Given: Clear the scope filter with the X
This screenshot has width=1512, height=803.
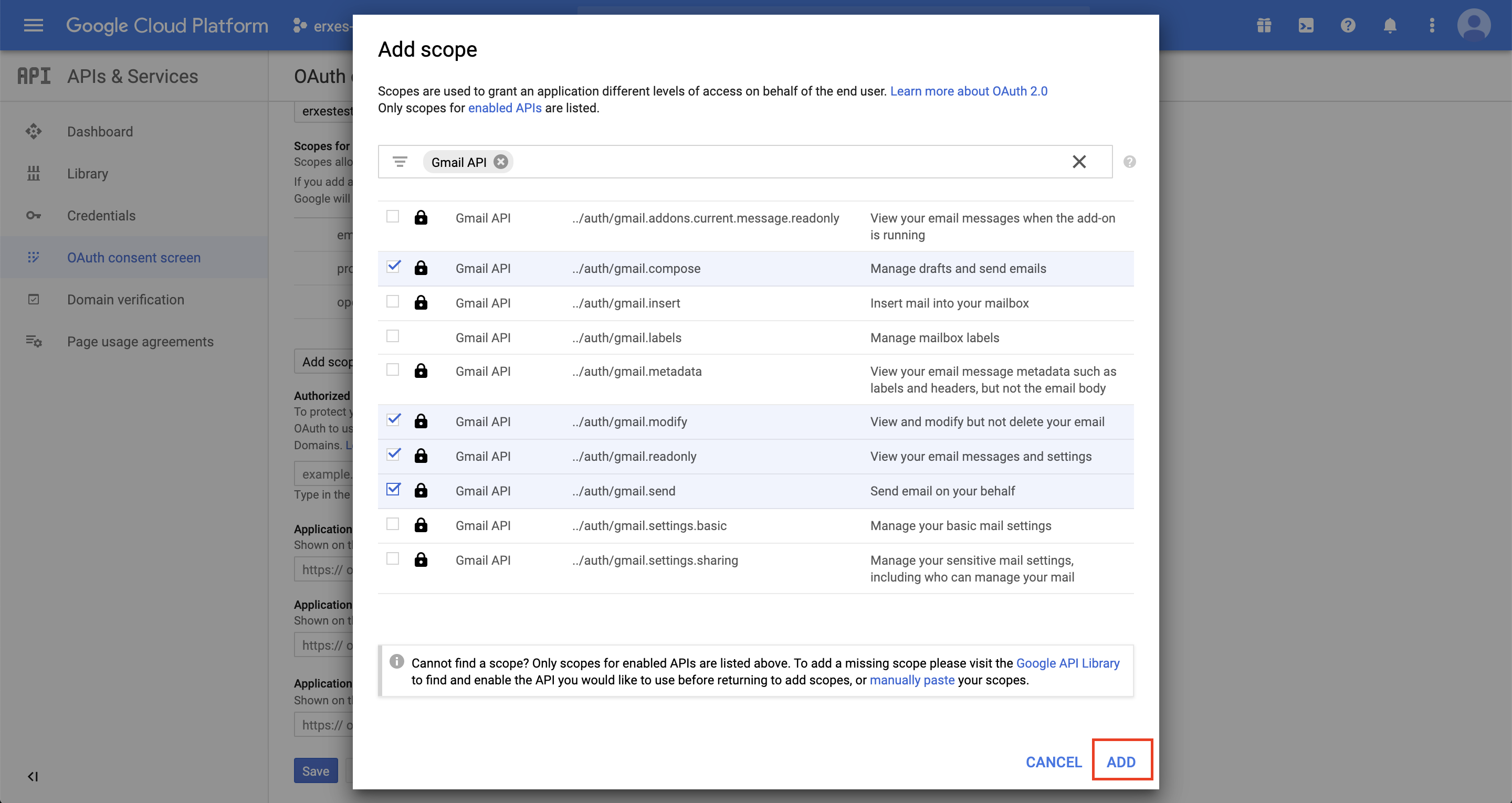Looking at the screenshot, I should pos(1079,162).
